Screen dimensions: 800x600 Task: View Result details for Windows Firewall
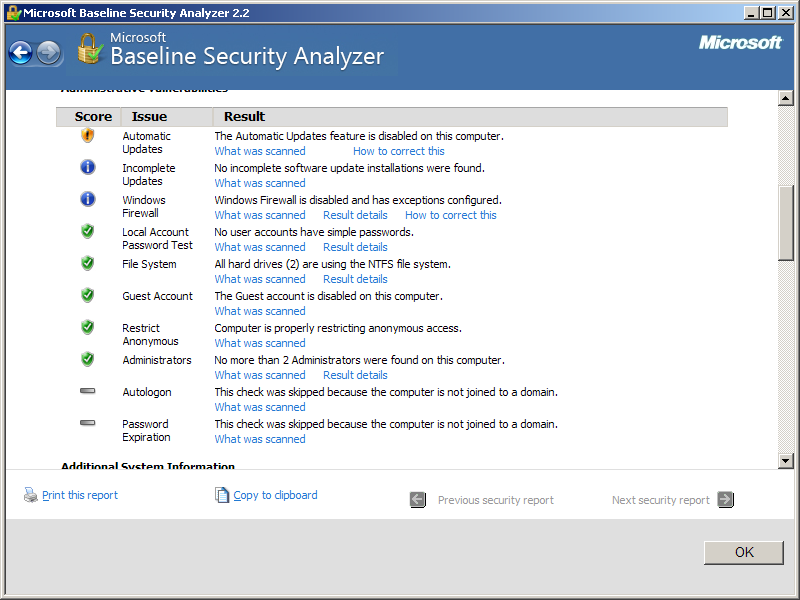[x=356, y=215]
